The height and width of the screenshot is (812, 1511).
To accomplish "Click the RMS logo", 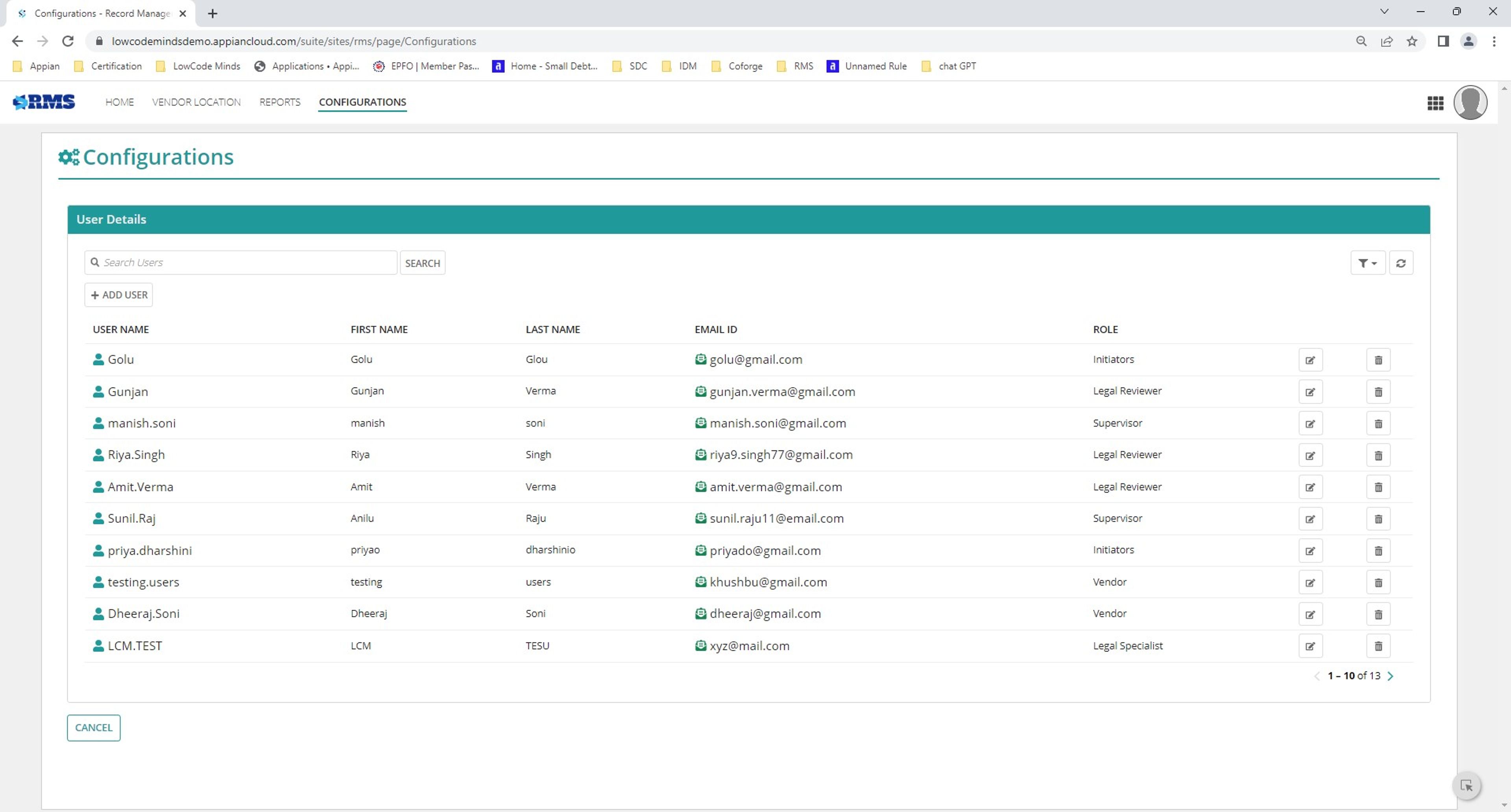I will pyautogui.click(x=44, y=102).
